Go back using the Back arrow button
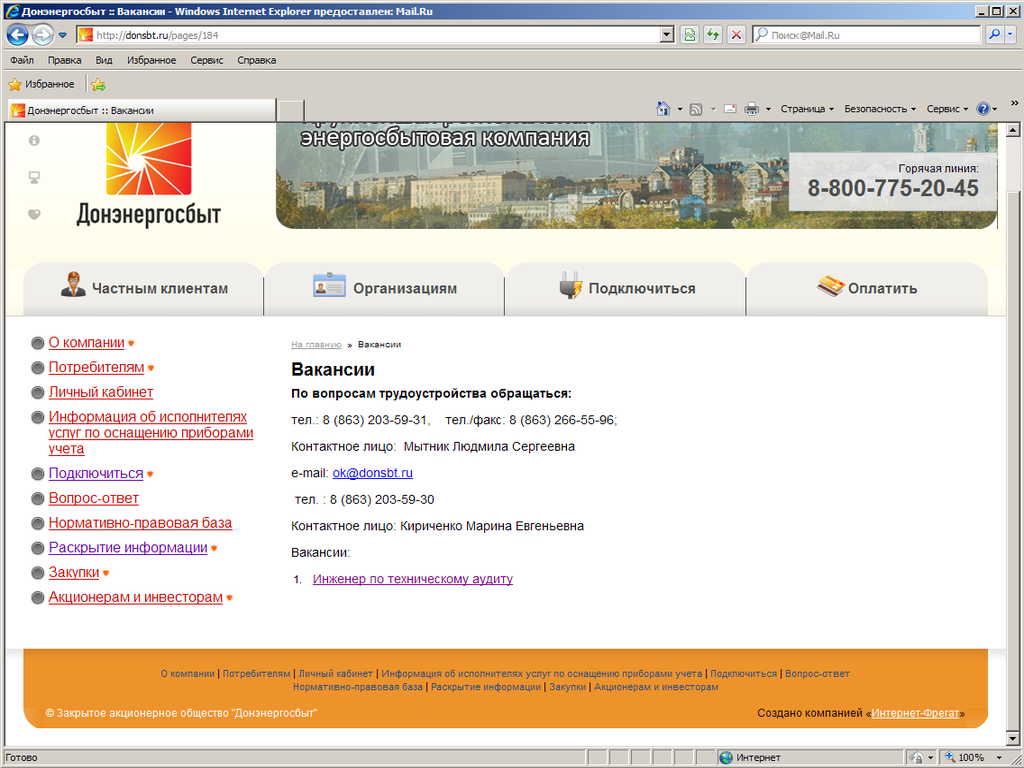The image size is (1024, 768). [x=18, y=35]
